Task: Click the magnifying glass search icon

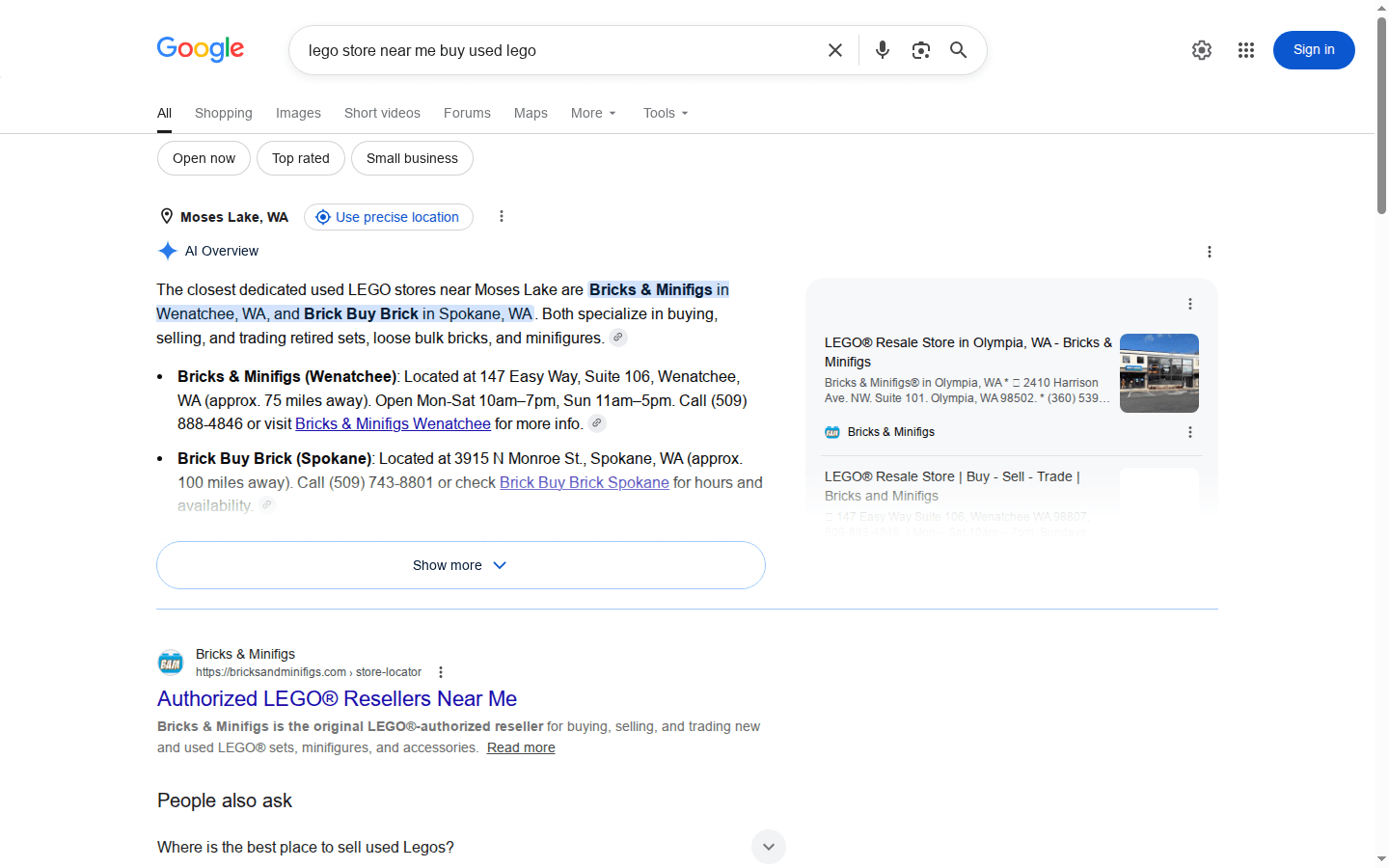Action: (958, 50)
